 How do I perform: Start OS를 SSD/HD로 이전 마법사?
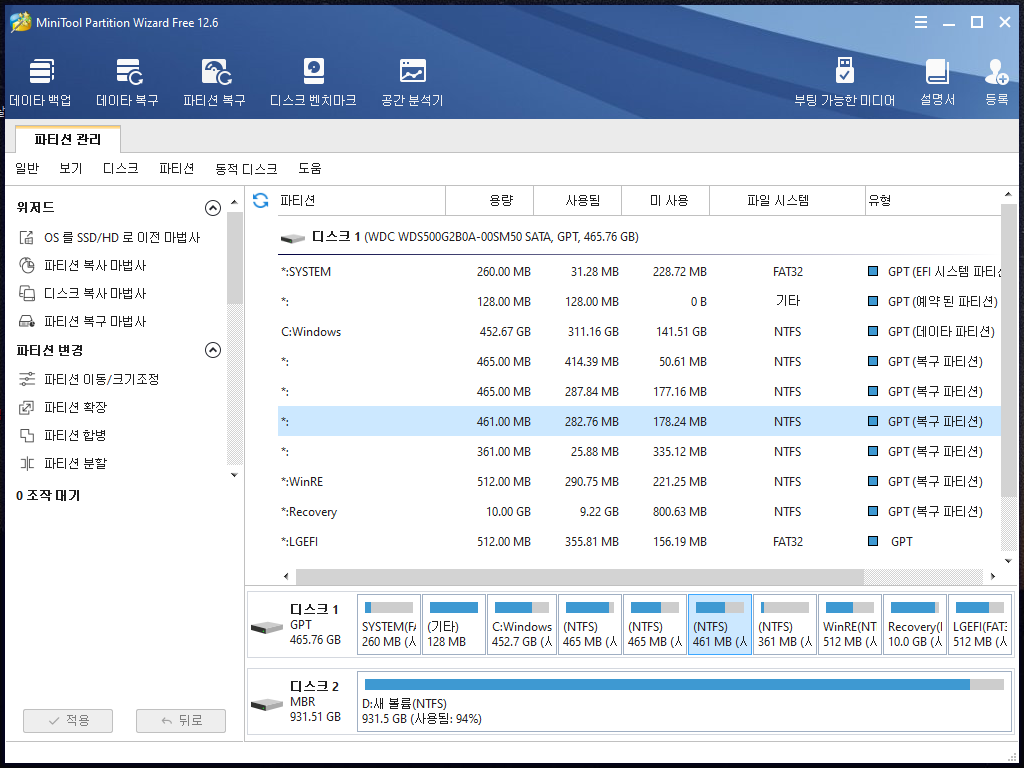point(110,238)
